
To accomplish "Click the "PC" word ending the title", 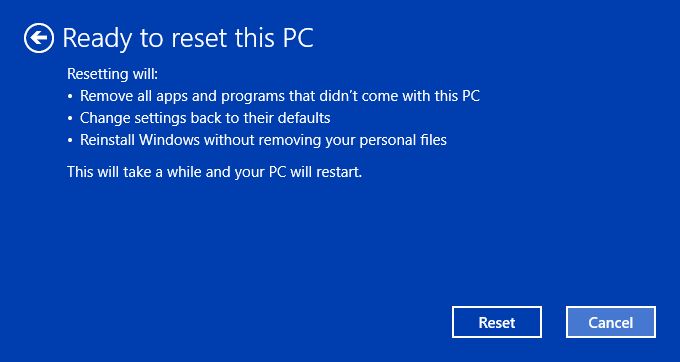I will pos(298,38).
